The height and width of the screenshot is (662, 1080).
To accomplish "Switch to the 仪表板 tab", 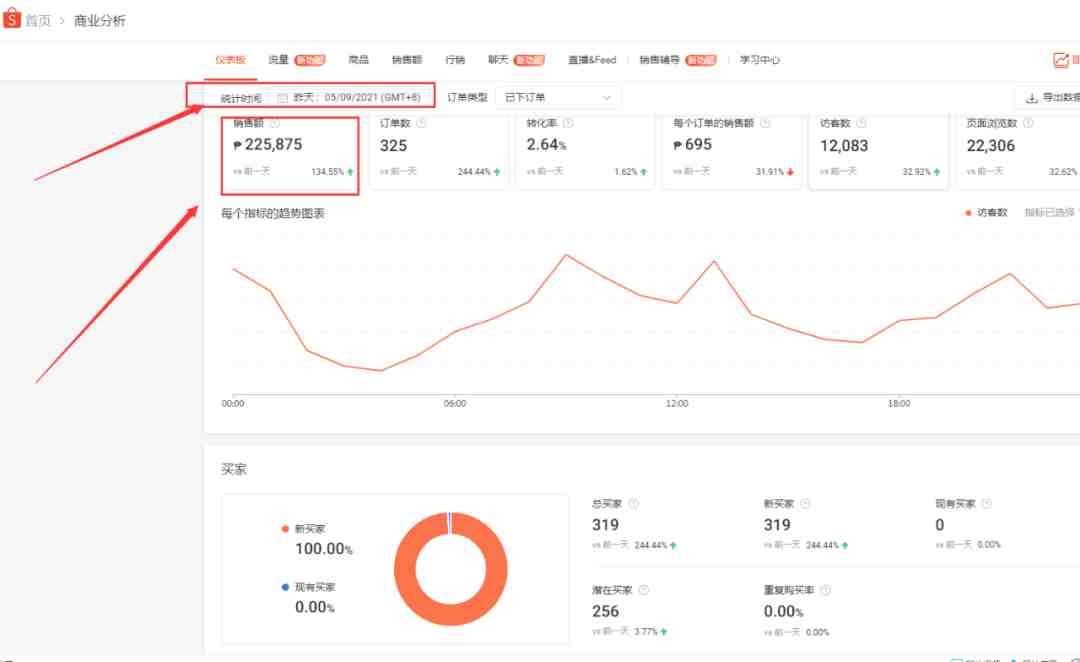I will point(230,60).
